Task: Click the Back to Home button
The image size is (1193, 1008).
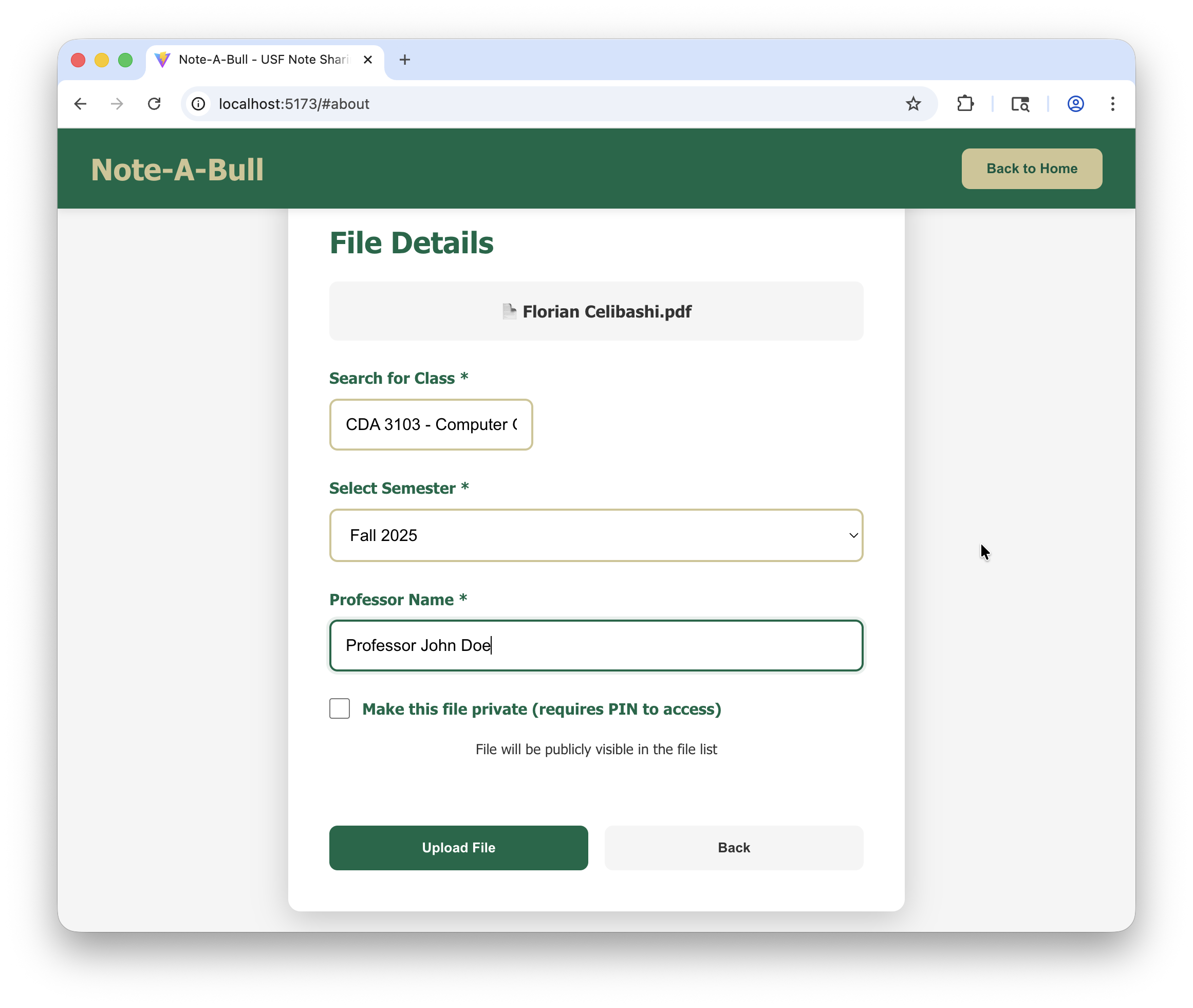Action: (1031, 169)
